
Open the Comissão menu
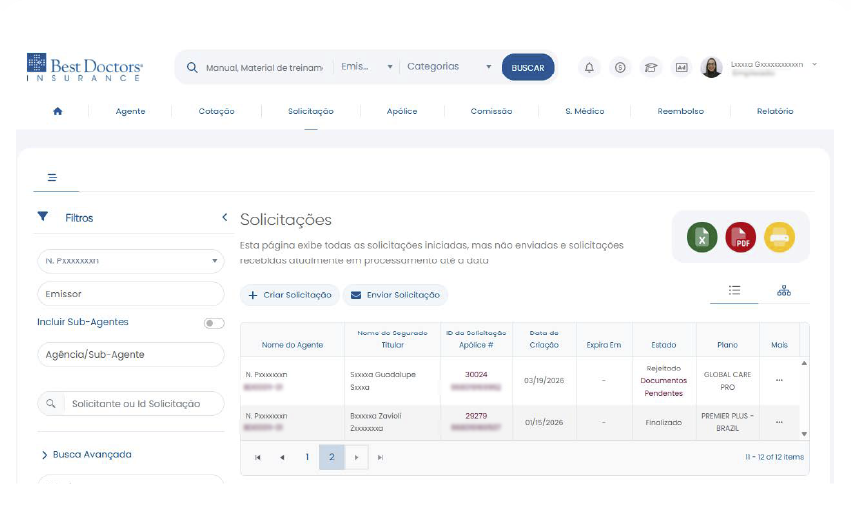pos(491,111)
